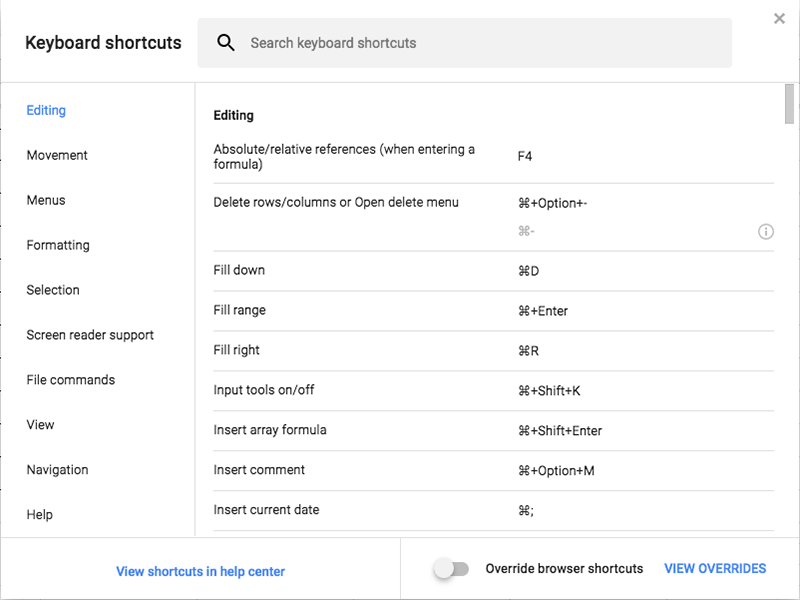
Task: Click the vertical scrollbar thumb
Action: (789, 104)
